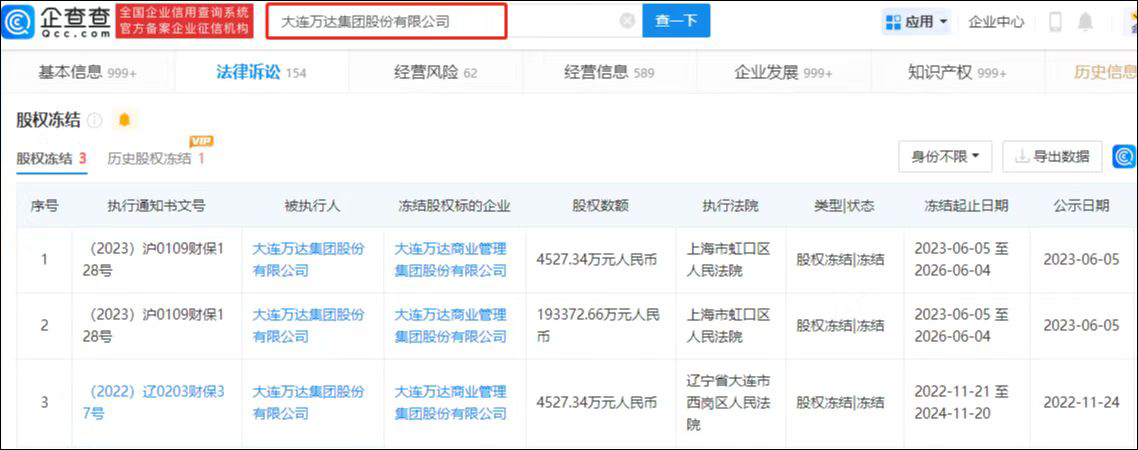Open 企业中心 link
The height and width of the screenshot is (450, 1138).
click(x=996, y=22)
